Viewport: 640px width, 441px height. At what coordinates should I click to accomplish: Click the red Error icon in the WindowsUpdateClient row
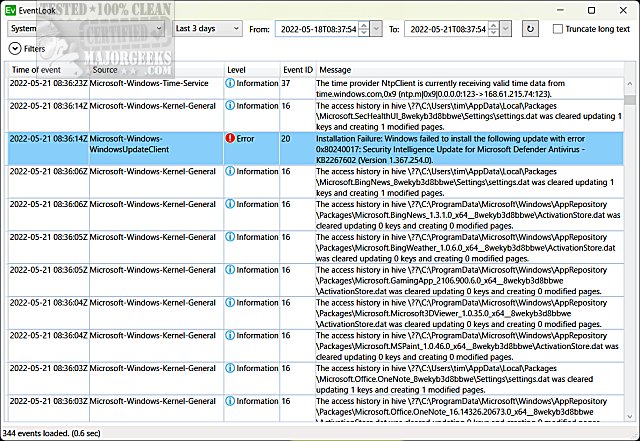point(230,138)
